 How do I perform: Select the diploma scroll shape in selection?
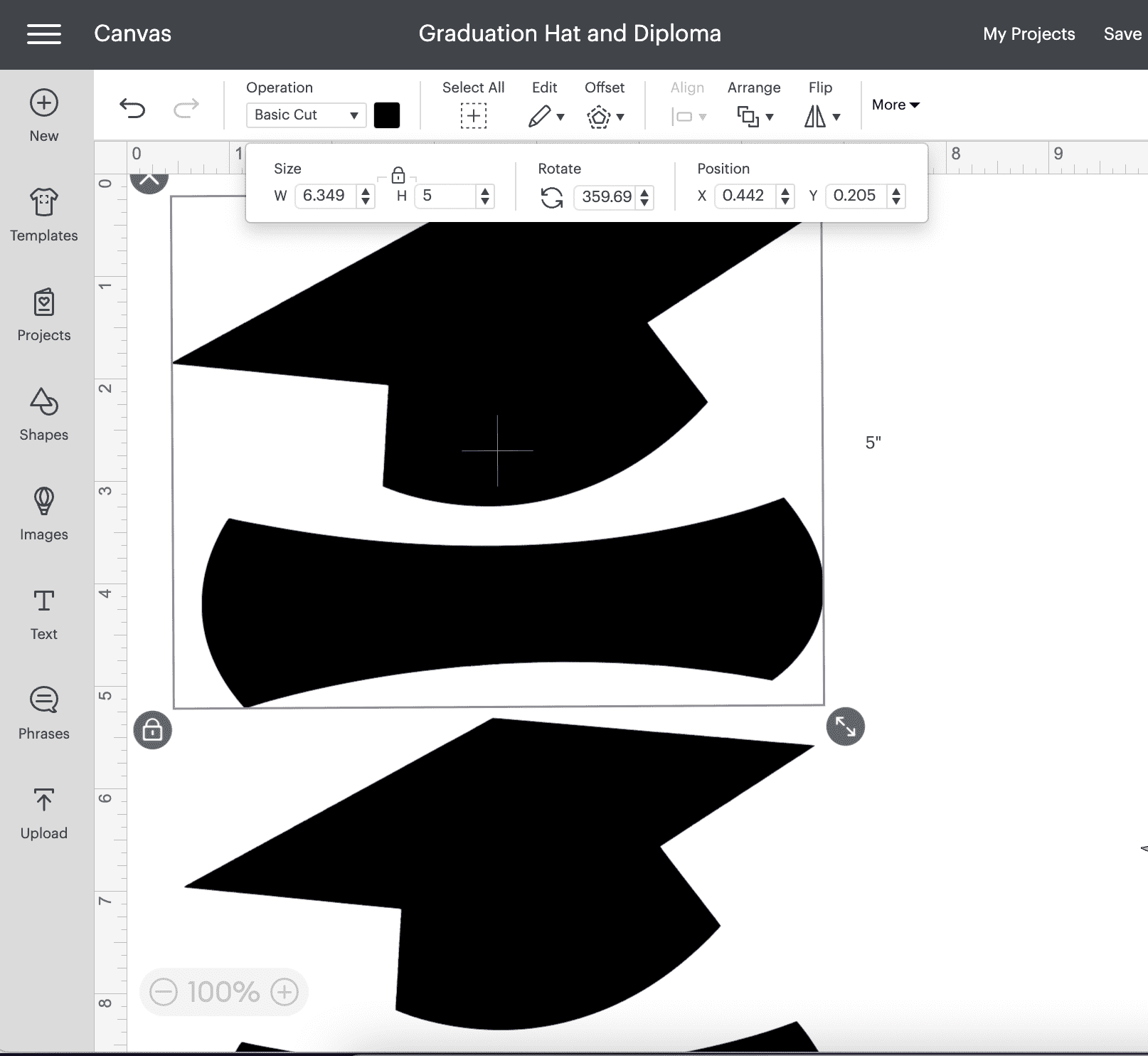[512, 603]
